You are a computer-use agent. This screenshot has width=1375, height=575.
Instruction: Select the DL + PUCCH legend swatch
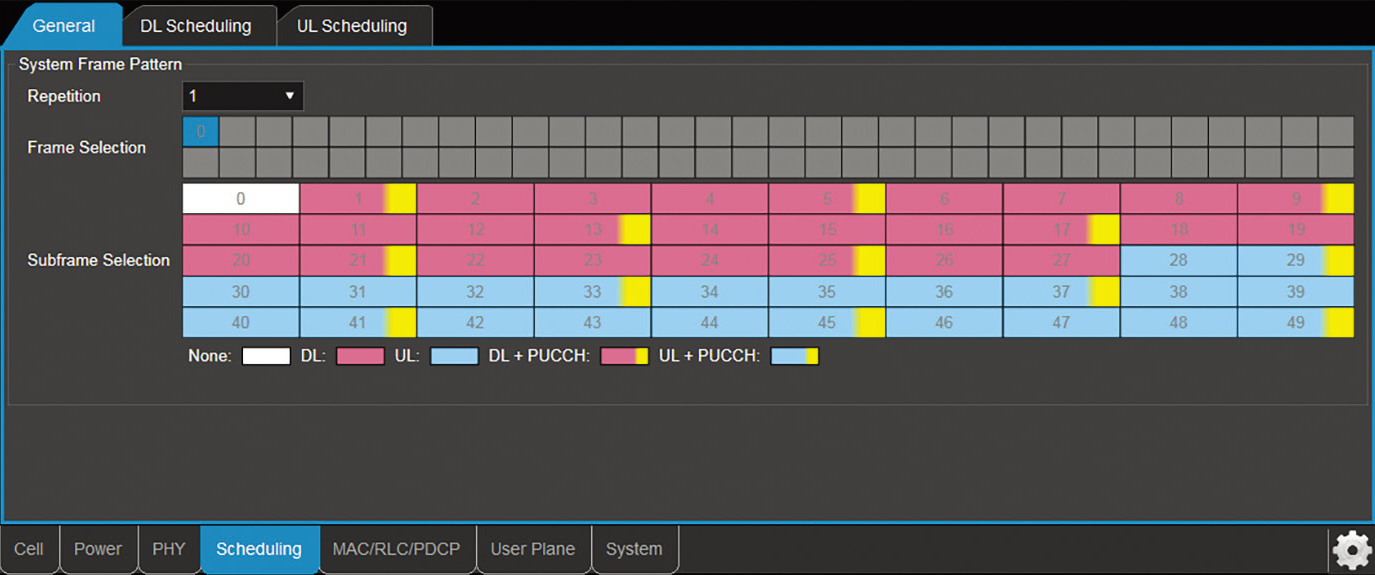(x=624, y=356)
